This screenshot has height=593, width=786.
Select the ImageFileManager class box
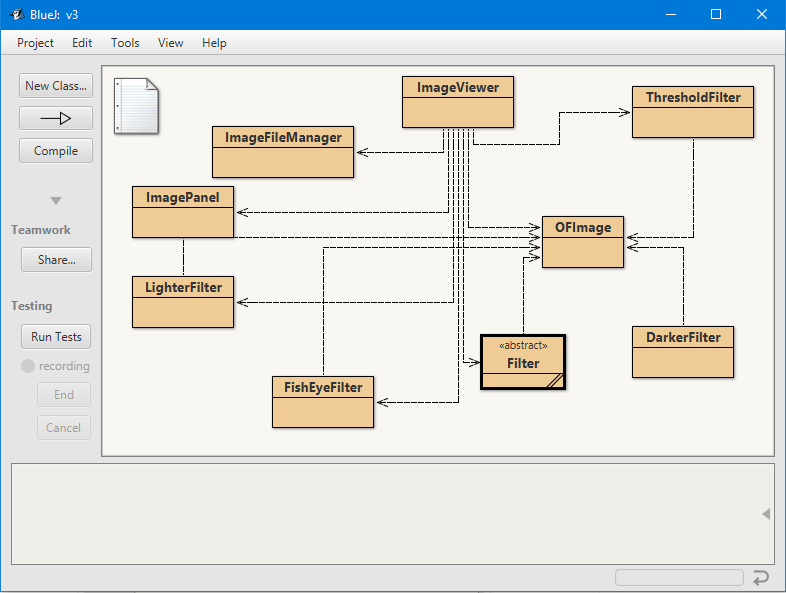coord(283,152)
